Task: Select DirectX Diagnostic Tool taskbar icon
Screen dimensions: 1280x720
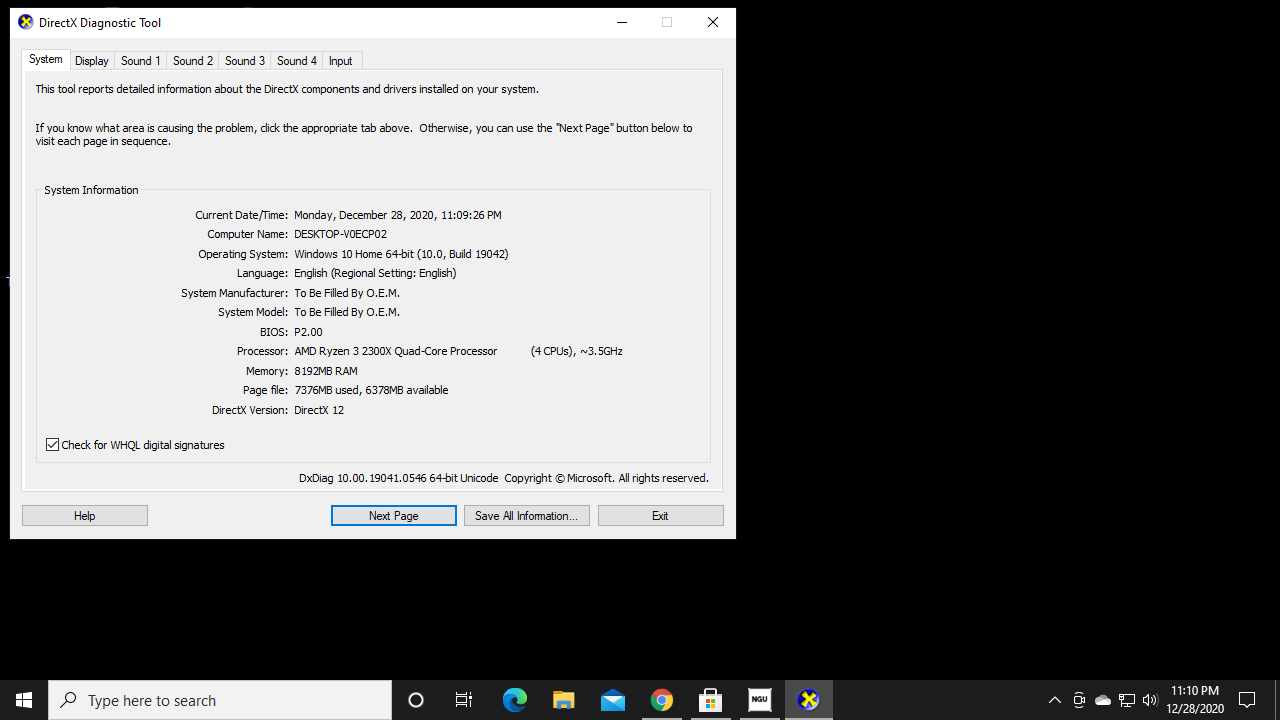Action: coord(809,700)
